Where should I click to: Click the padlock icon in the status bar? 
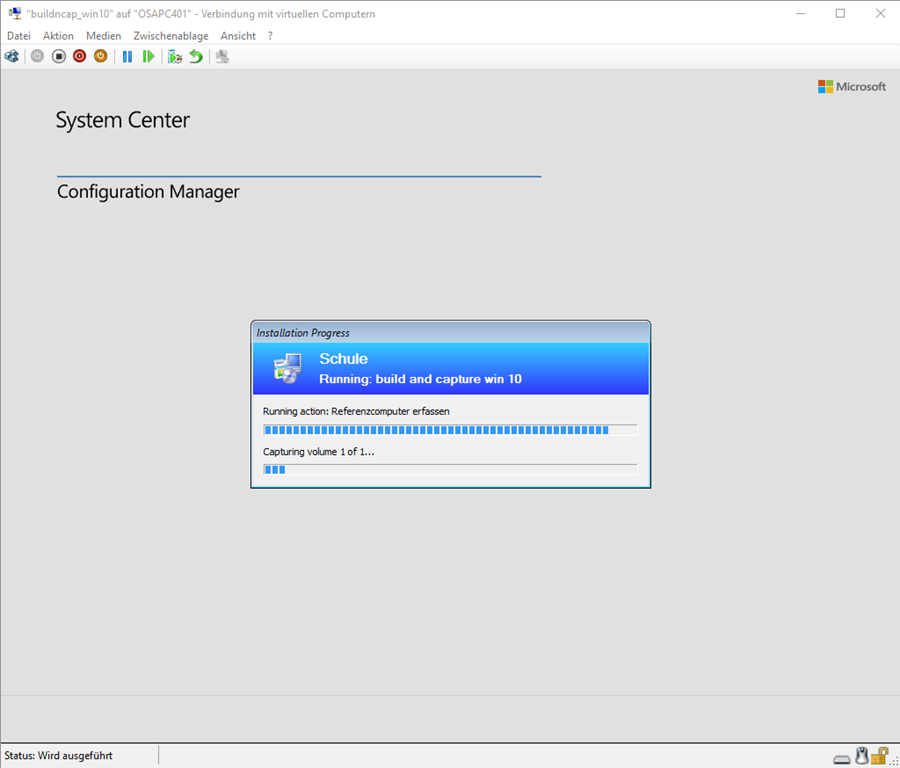click(880, 756)
